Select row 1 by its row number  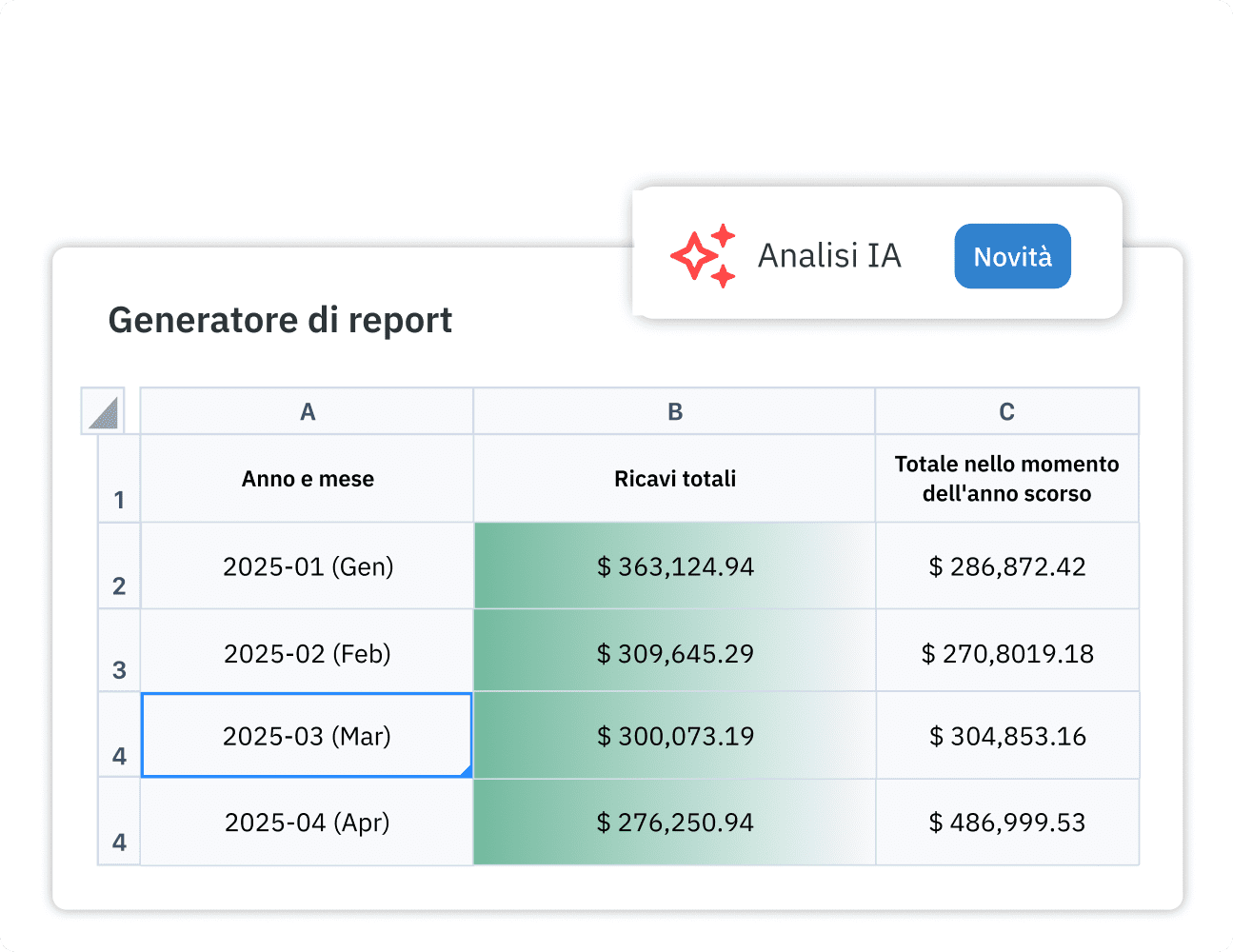point(118,499)
